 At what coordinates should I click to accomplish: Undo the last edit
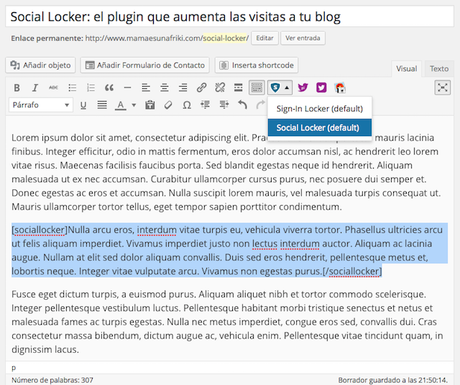point(242,105)
